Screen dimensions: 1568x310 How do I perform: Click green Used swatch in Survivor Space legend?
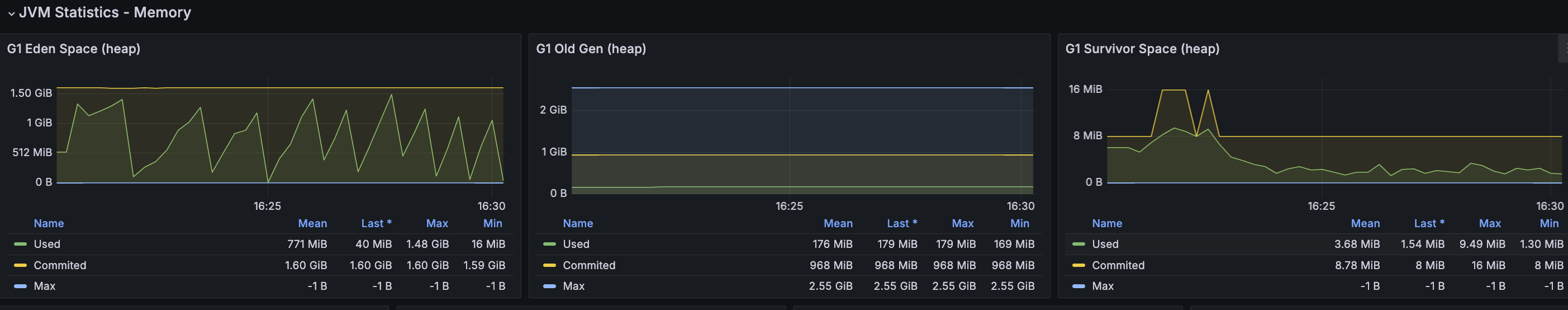point(1078,244)
